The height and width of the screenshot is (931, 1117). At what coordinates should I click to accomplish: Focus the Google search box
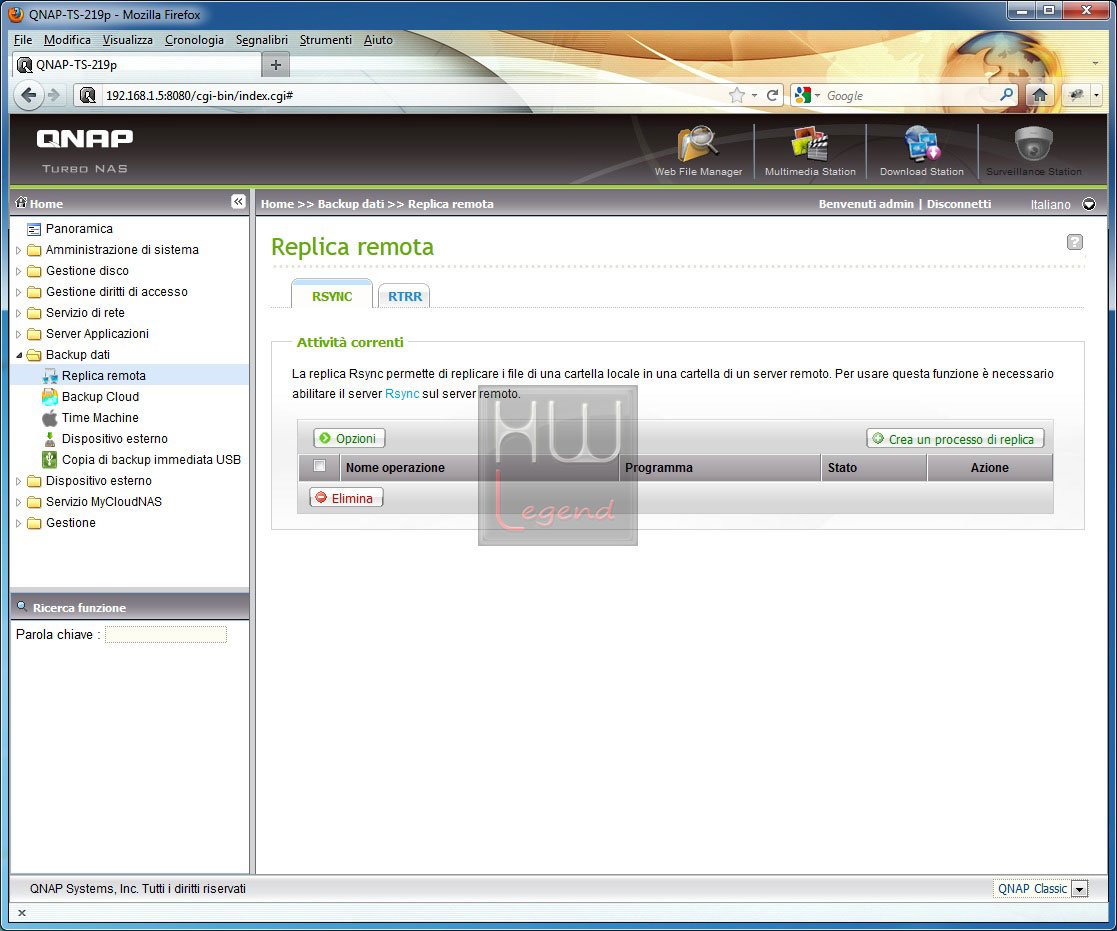tap(910, 95)
